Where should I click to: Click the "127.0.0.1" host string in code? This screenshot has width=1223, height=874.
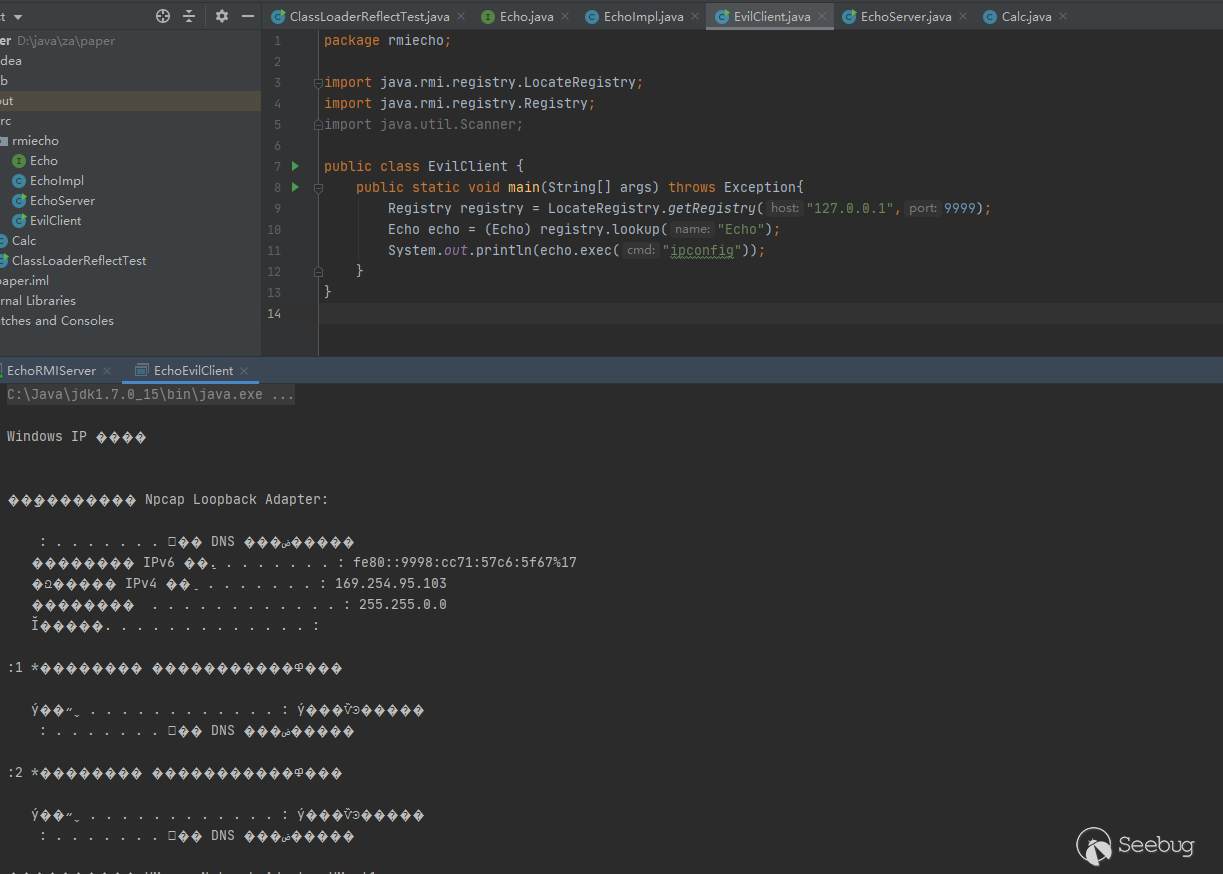[x=849, y=209]
